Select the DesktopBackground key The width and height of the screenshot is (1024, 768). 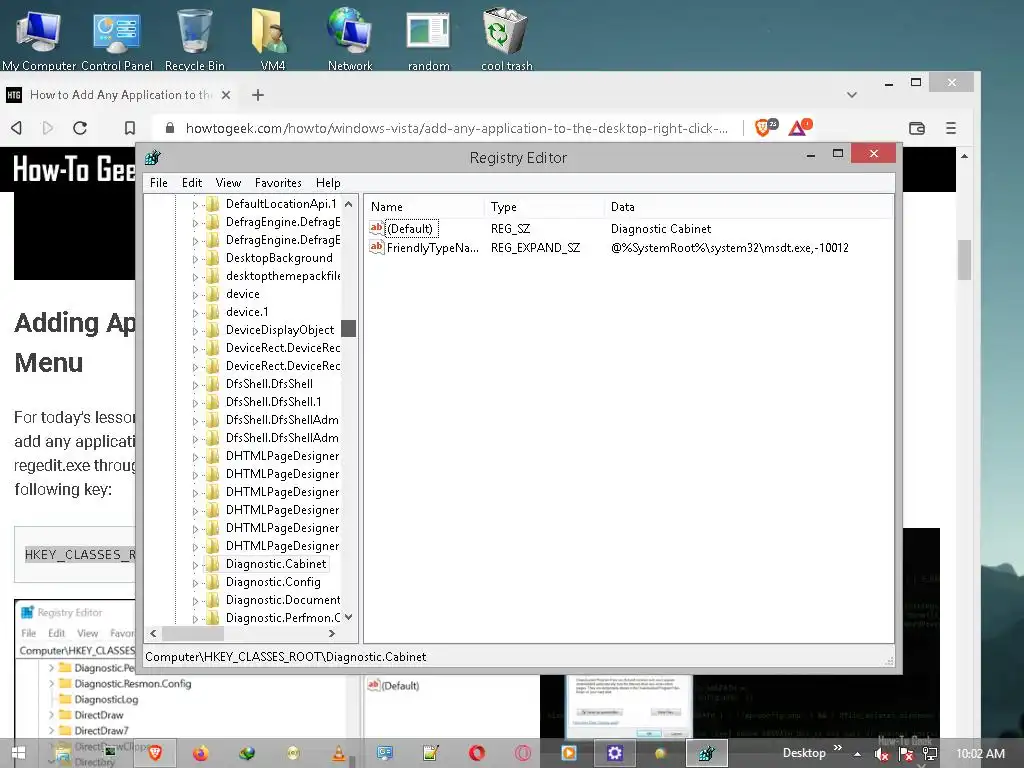coord(279,258)
